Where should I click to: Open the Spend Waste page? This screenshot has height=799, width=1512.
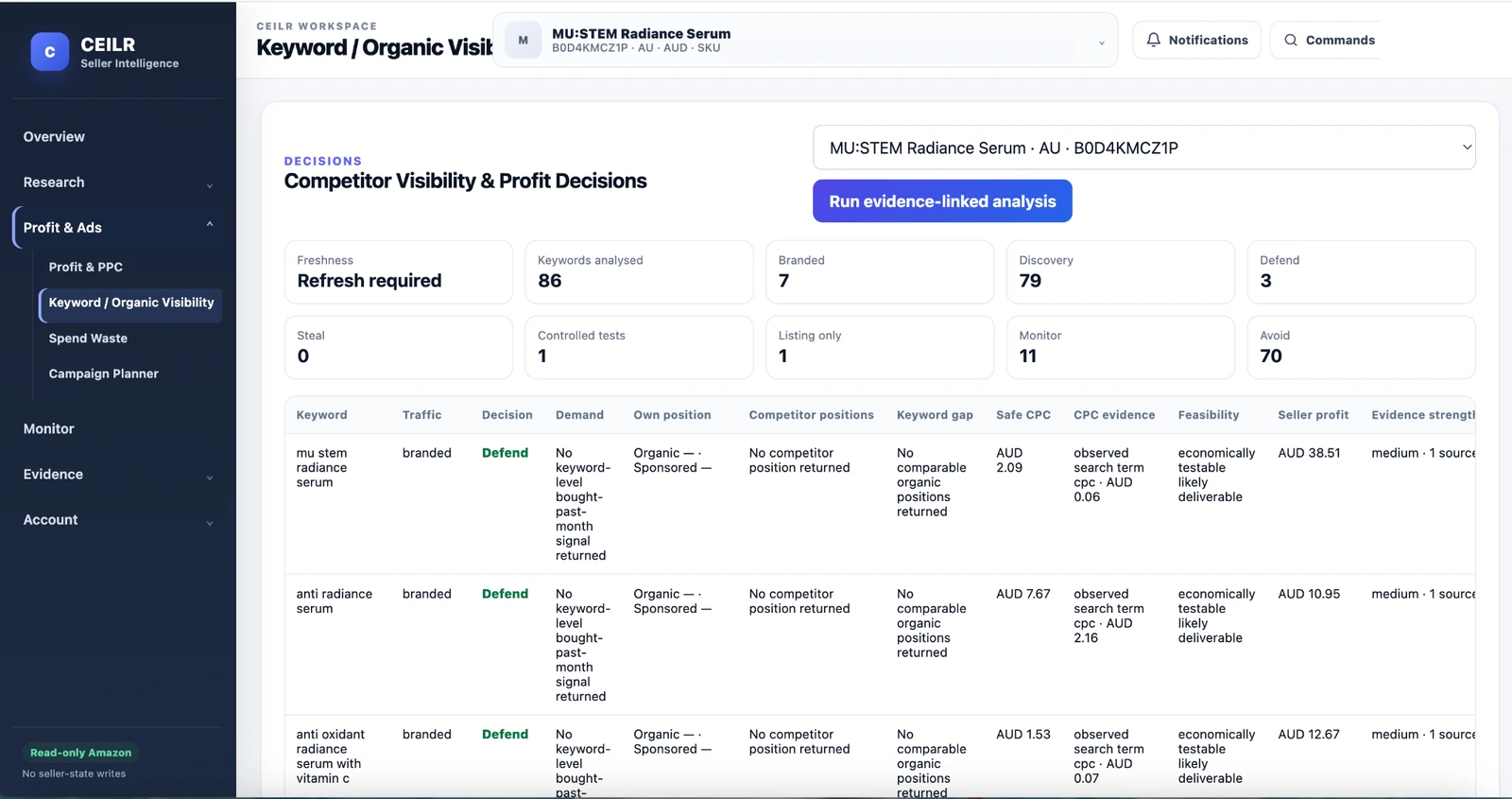click(x=130, y=339)
